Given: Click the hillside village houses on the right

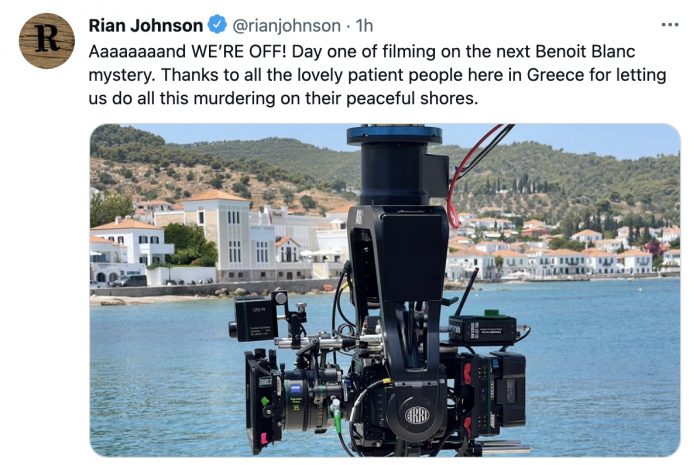Looking at the screenshot, I should [567, 250].
